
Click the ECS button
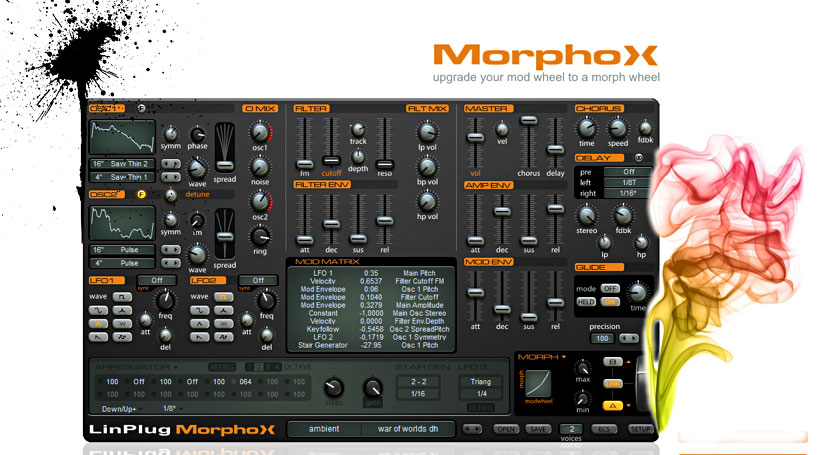coord(604,429)
